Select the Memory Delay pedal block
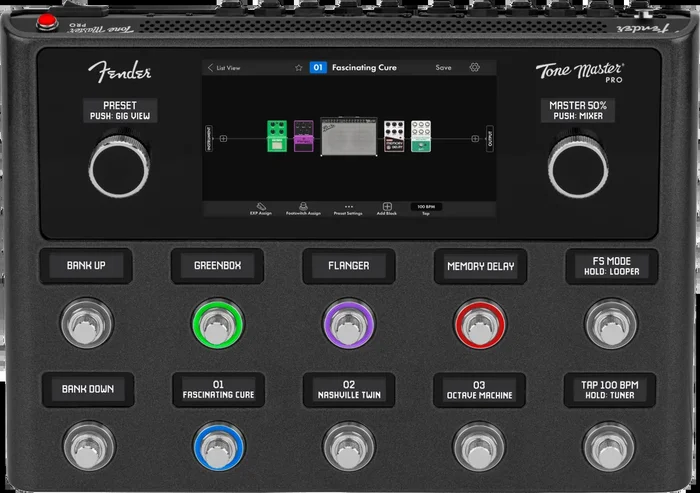The width and height of the screenshot is (700, 493). click(x=394, y=136)
